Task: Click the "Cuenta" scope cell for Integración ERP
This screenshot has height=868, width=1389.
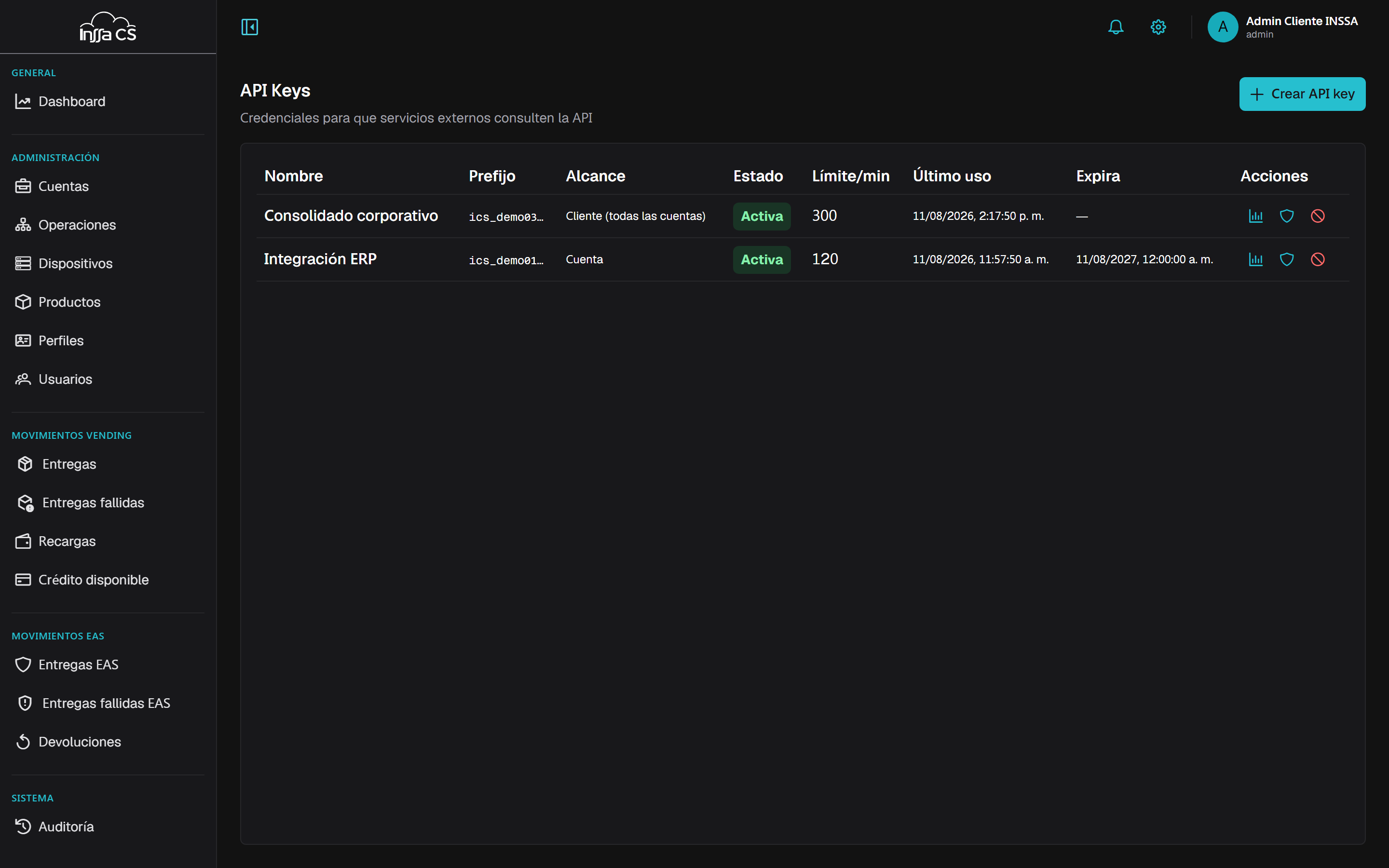Action: tap(585, 259)
